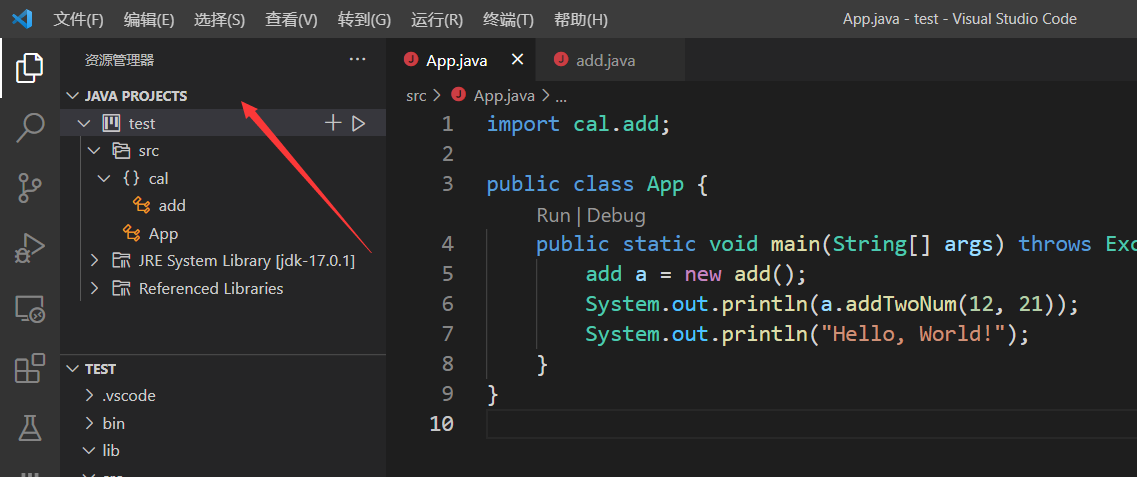Click the run triangle icon beside test project
Screen dimensions: 1137x477
359,123
